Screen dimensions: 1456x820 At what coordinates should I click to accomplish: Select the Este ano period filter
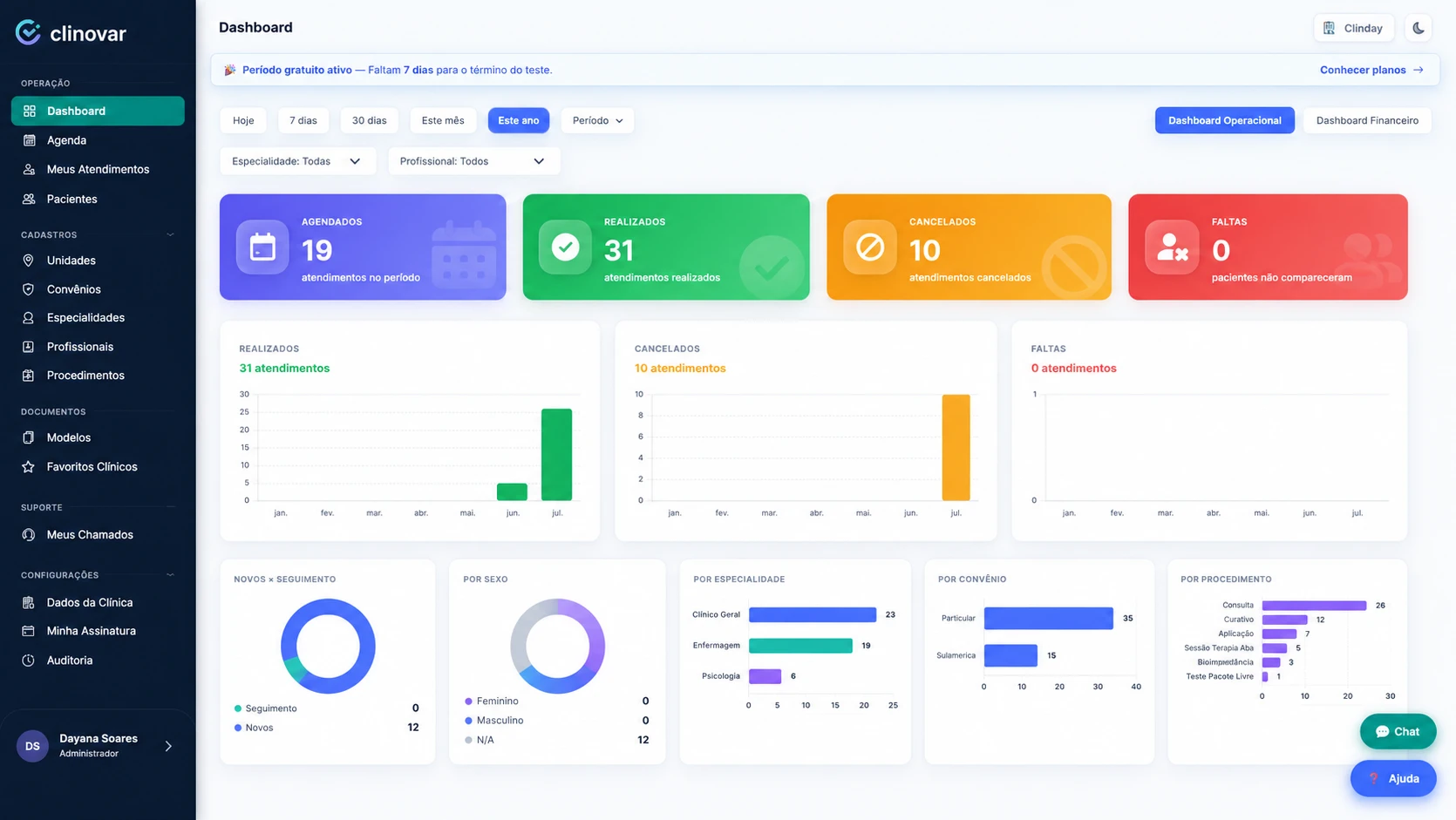pos(519,120)
